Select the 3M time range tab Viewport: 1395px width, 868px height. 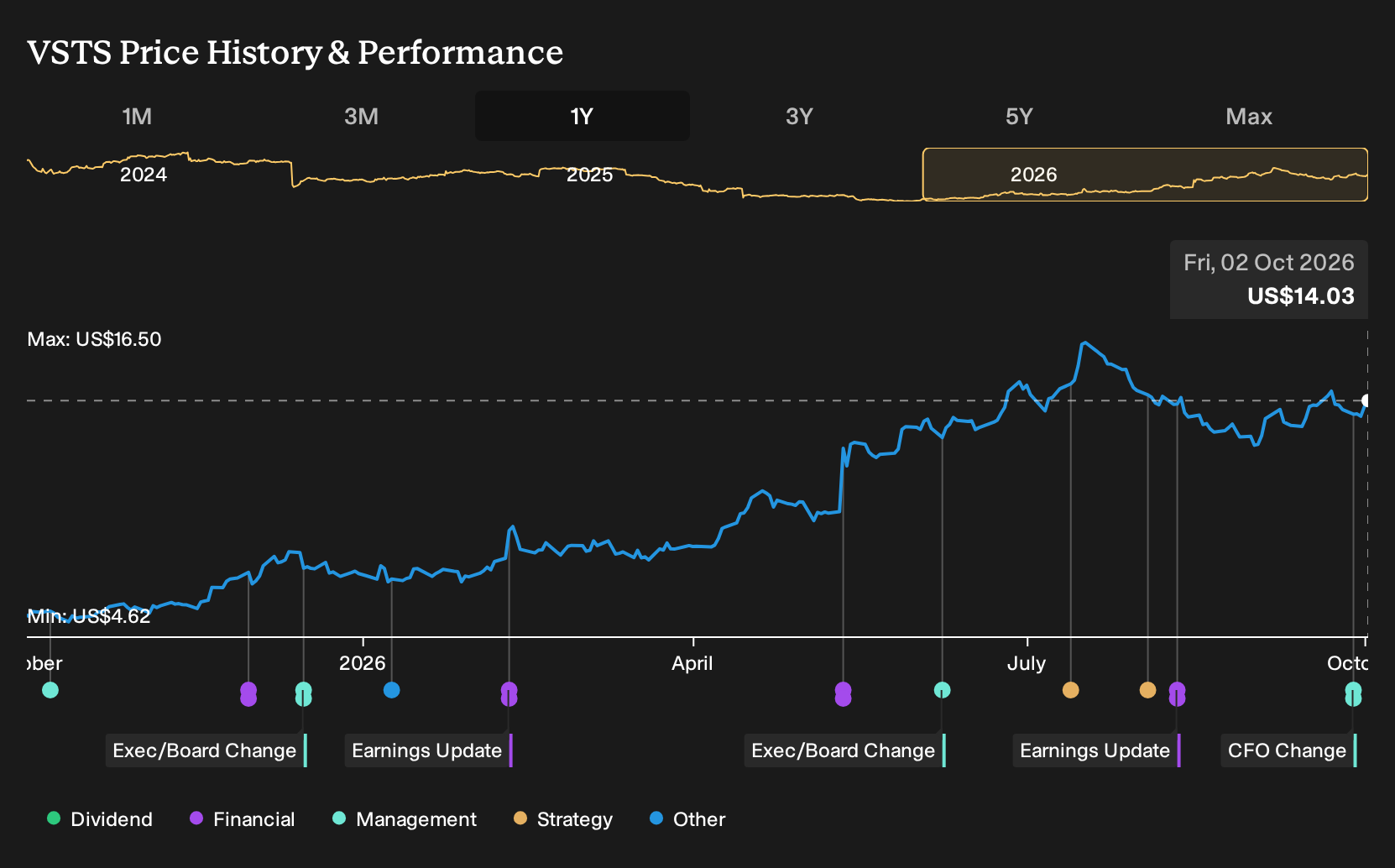click(x=361, y=116)
